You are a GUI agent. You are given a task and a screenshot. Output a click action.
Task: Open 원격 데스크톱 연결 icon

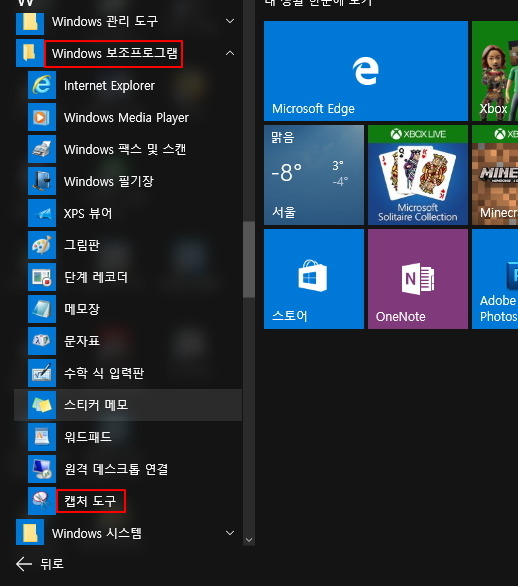tap(42, 469)
